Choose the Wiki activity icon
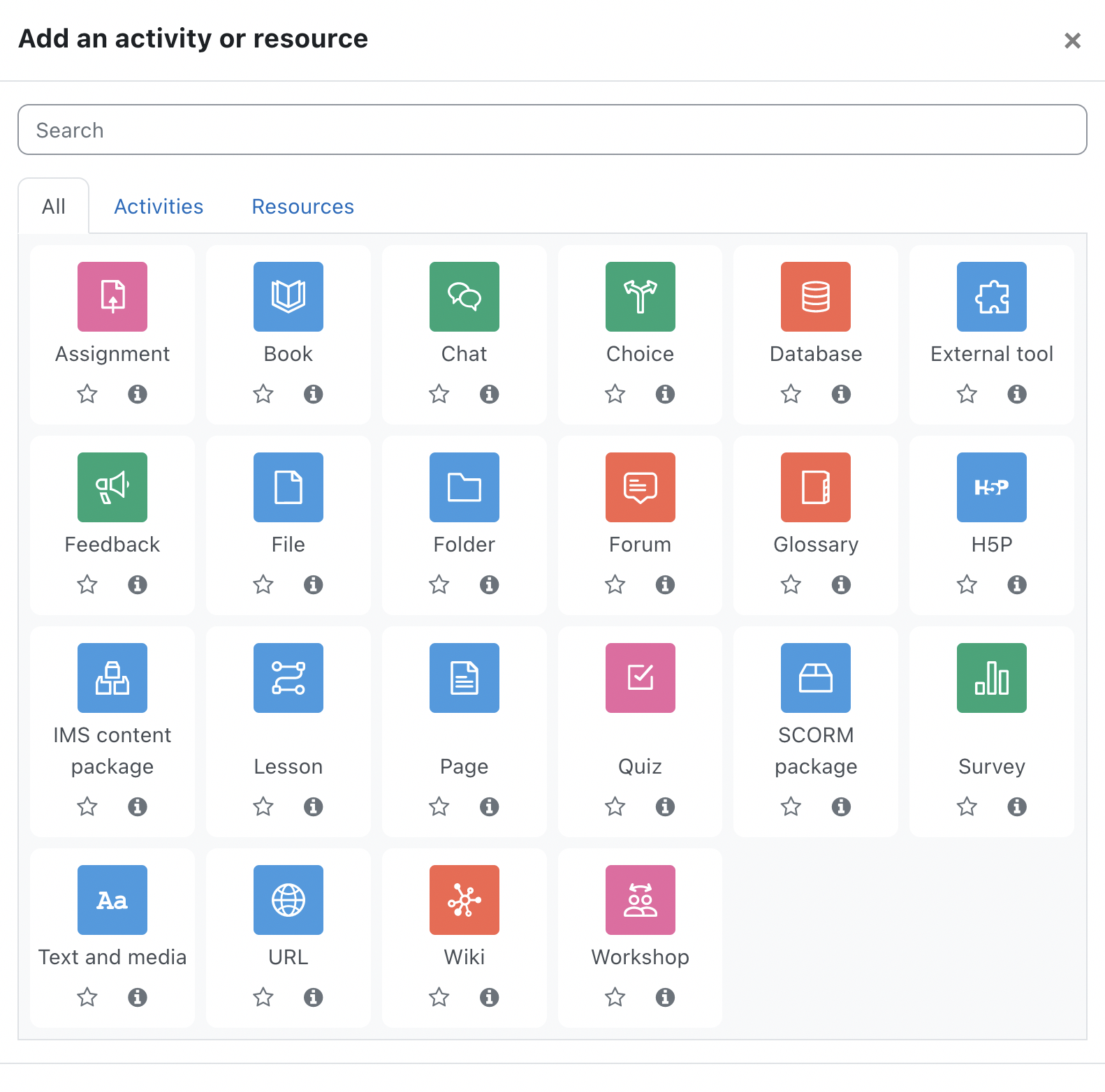The image size is (1105, 1092). [464, 900]
